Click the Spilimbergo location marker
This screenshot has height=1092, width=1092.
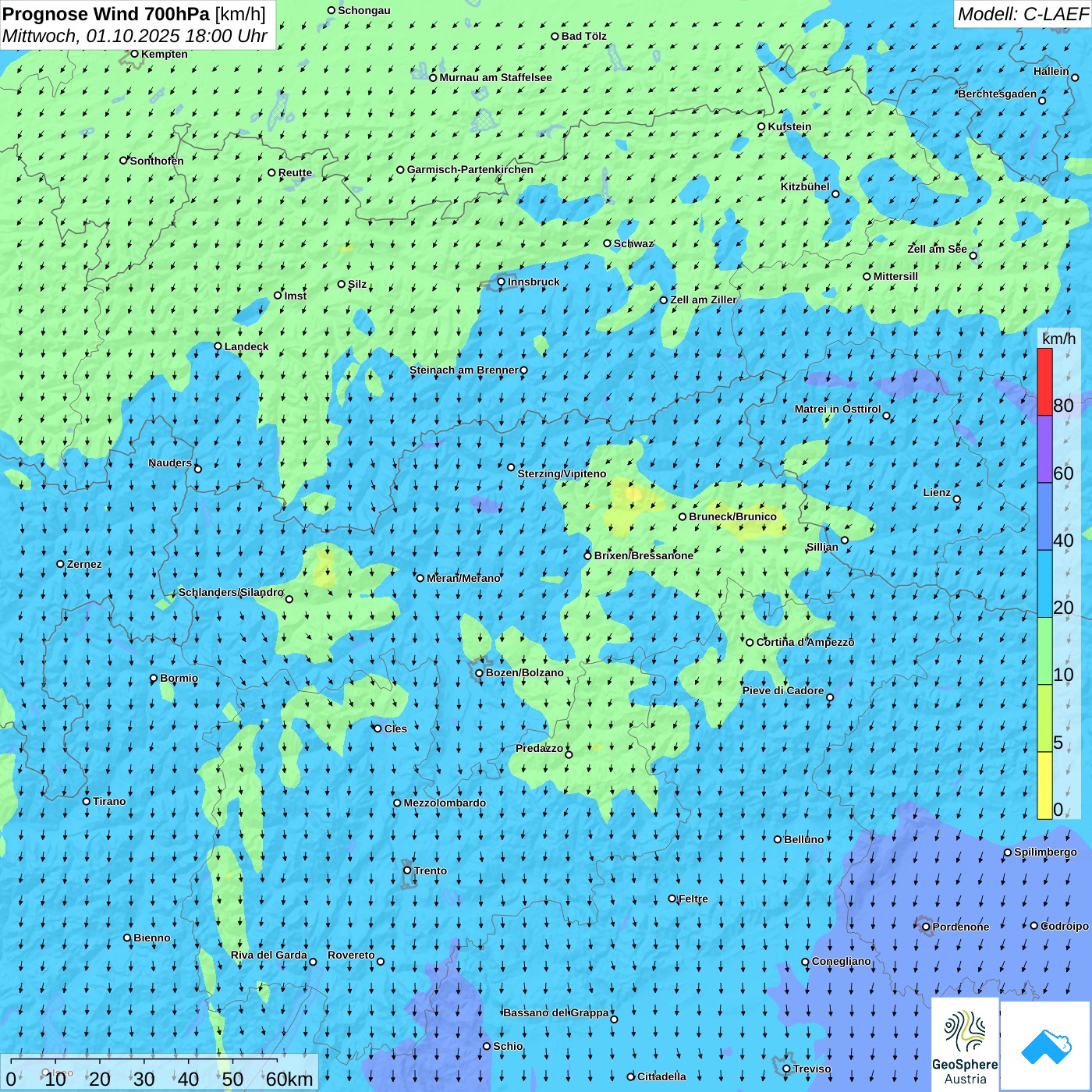(1008, 853)
